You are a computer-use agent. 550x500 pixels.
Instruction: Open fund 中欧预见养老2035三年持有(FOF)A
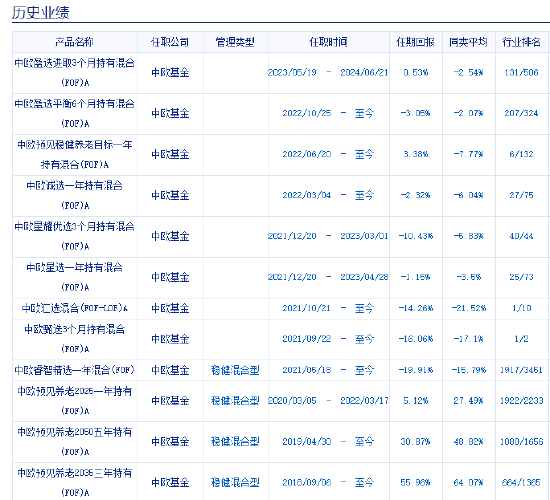click(74, 482)
